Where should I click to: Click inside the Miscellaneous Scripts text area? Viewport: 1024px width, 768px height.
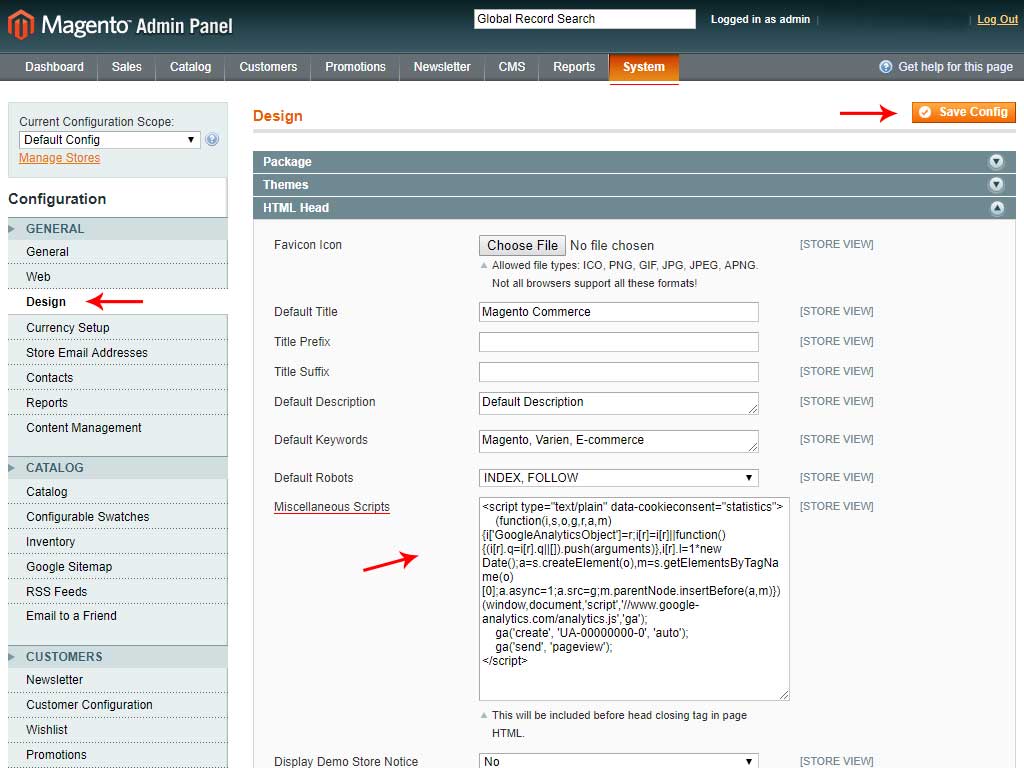point(634,599)
